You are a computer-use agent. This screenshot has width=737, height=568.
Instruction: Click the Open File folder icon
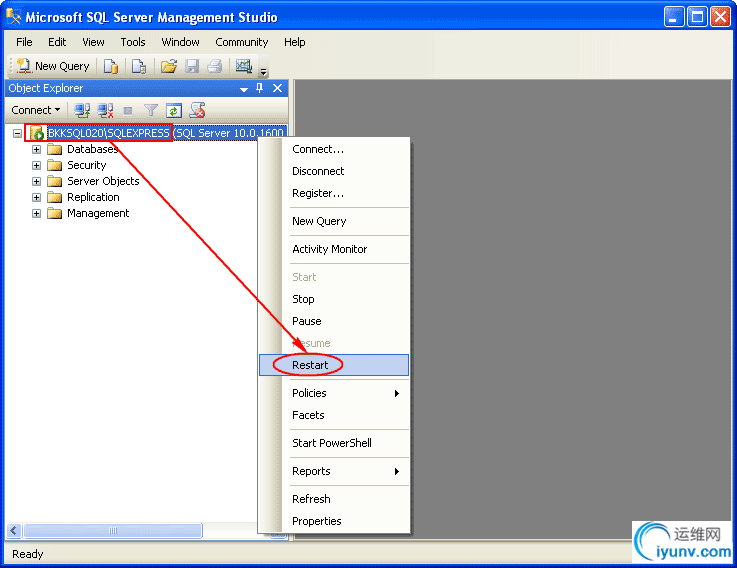point(168,66)
